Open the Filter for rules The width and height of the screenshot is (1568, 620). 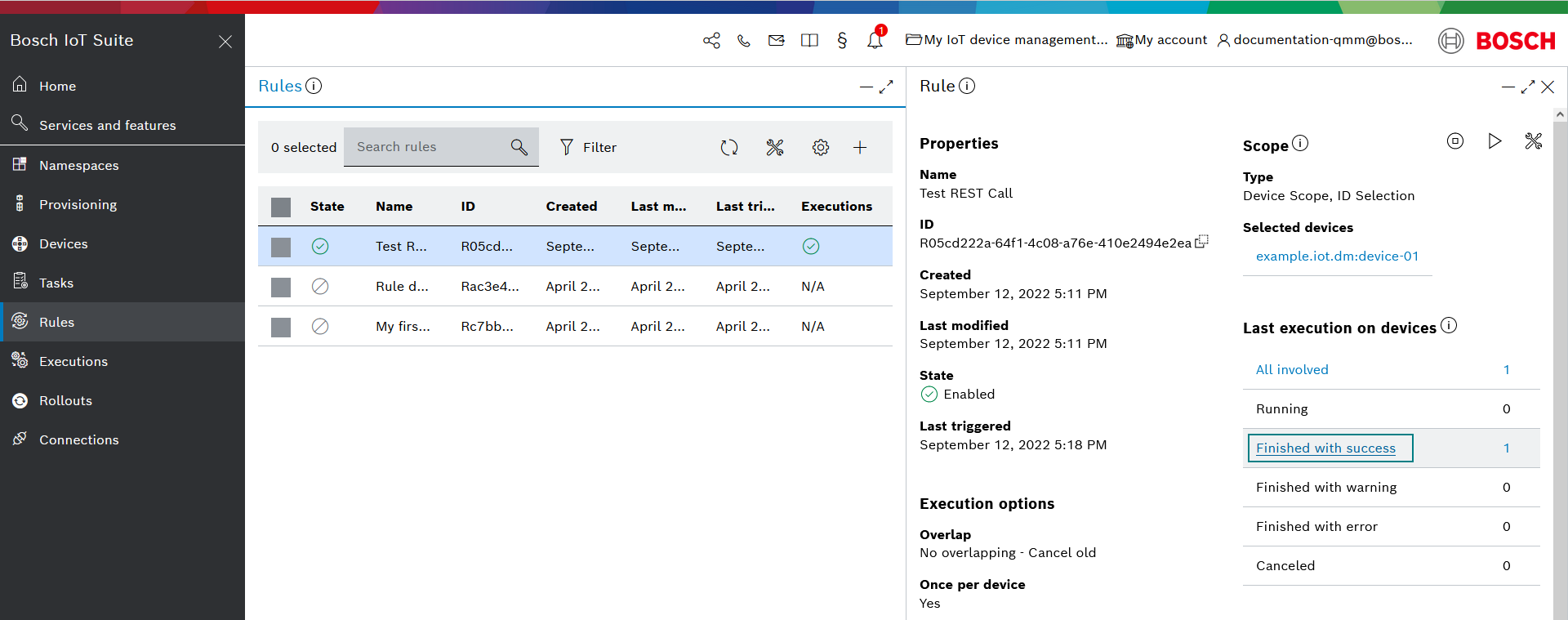coord(588,147)
